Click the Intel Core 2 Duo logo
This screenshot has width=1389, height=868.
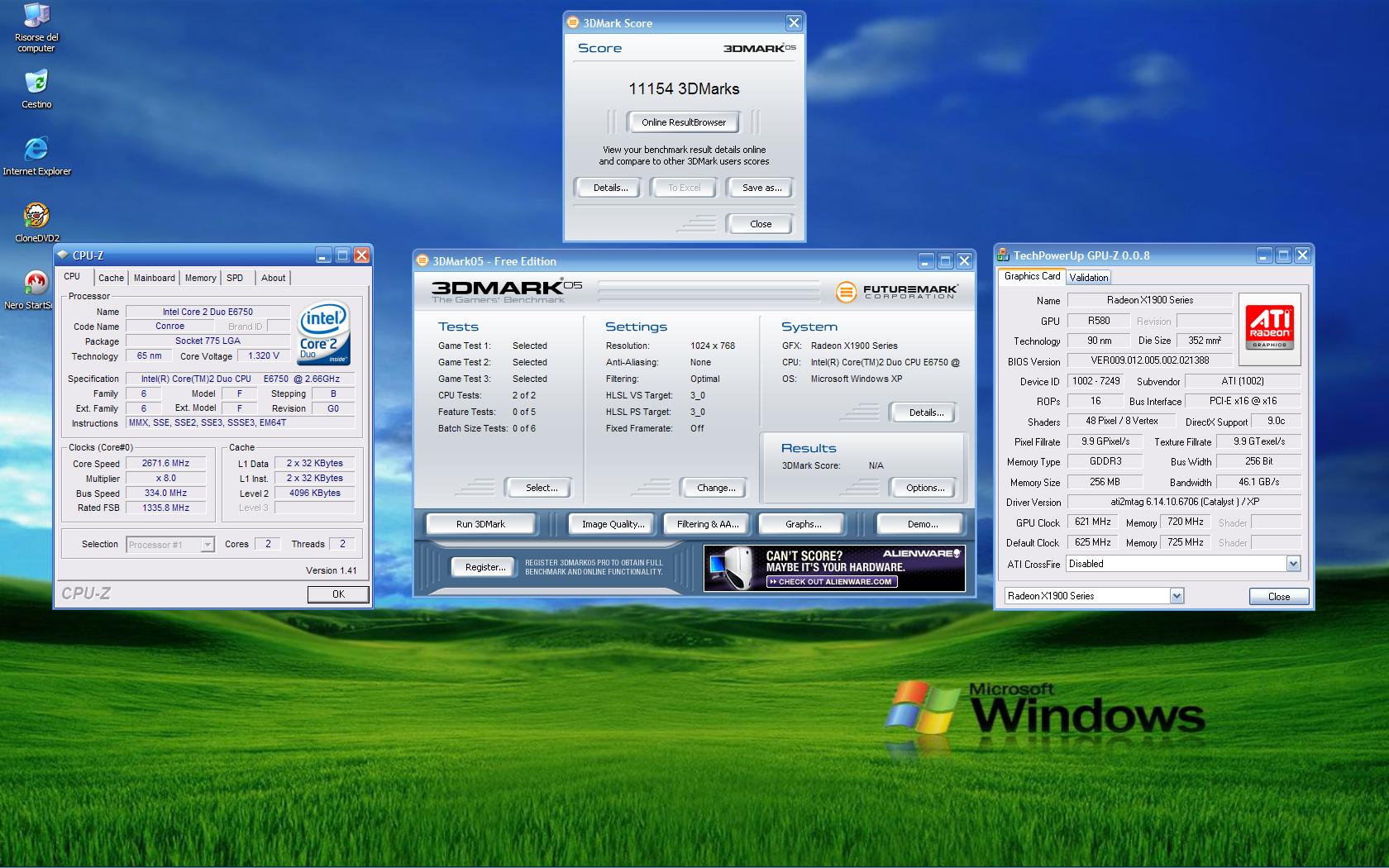[323, 333]
